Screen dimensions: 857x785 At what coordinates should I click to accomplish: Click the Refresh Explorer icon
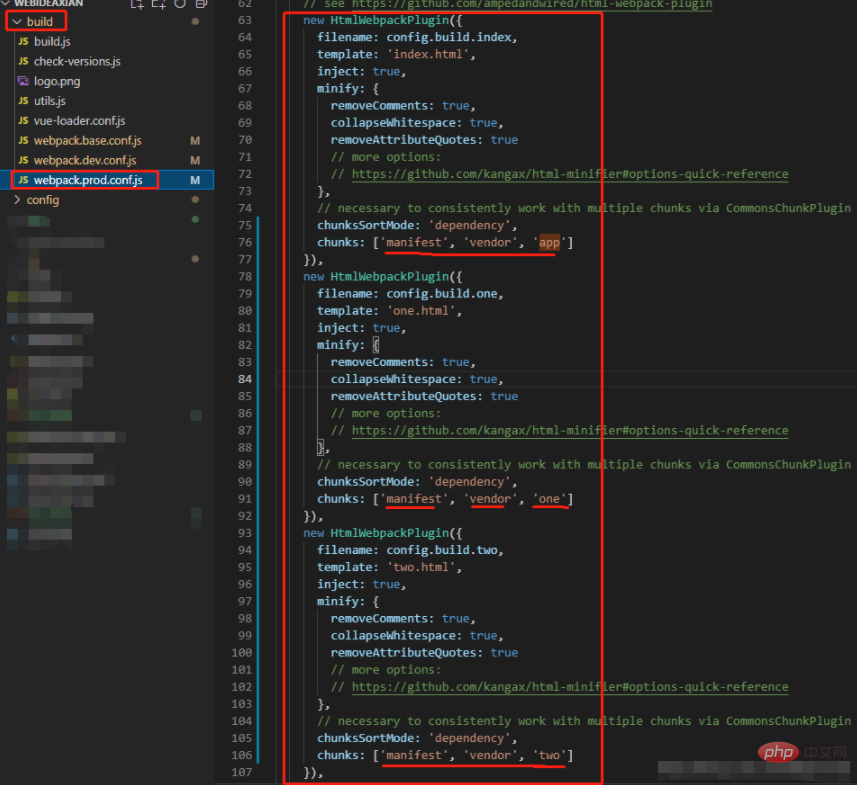(x=180, y=4)
